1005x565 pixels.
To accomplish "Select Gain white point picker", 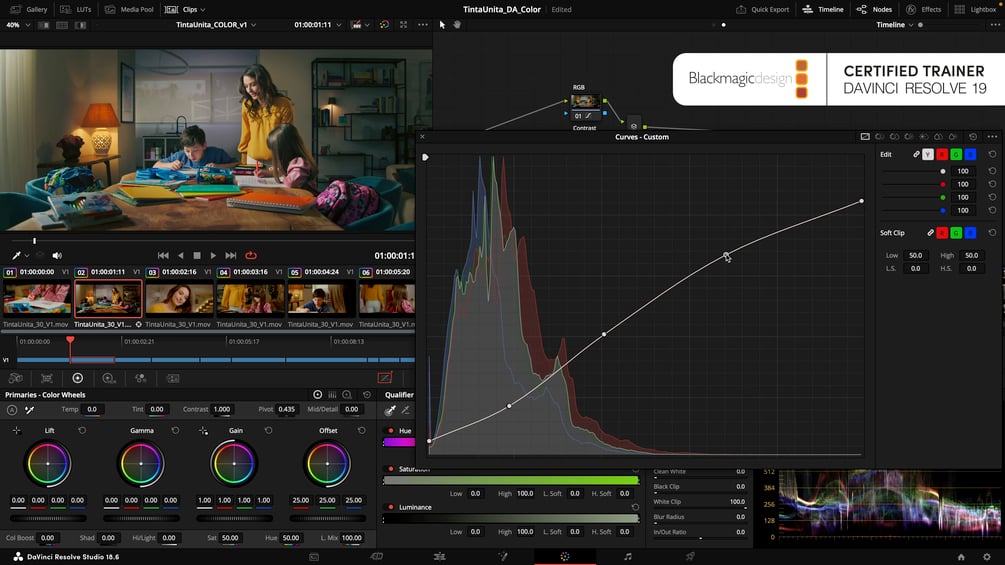I will [203, 430].
